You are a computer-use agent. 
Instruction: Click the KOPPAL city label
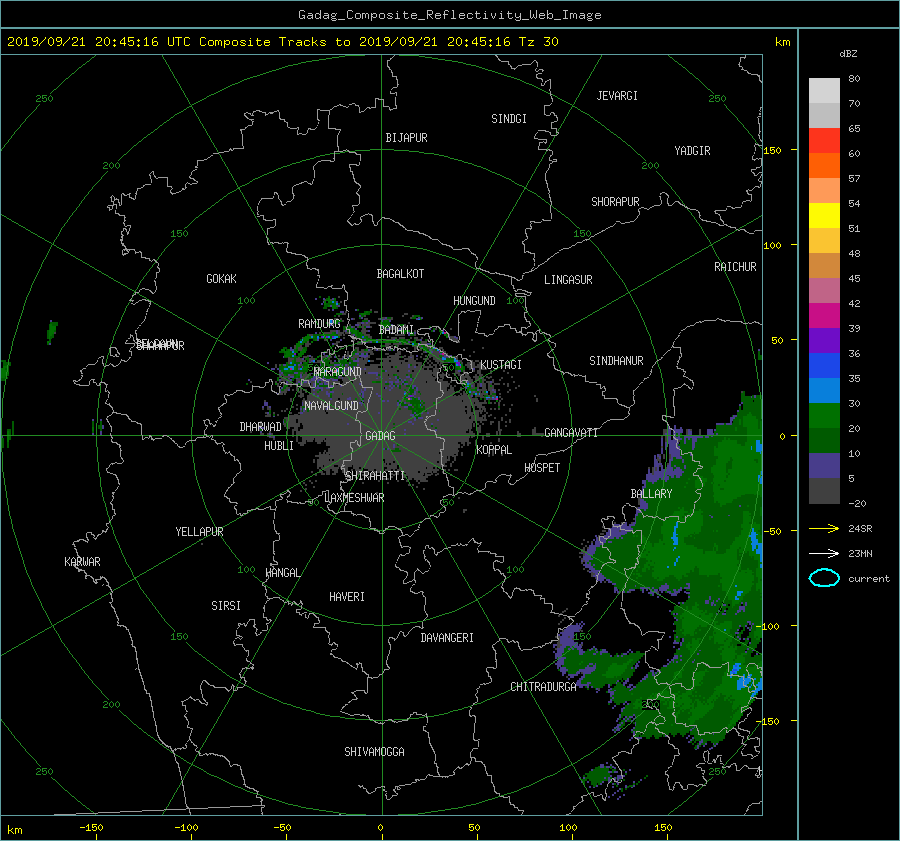click(x=494, y=450)
